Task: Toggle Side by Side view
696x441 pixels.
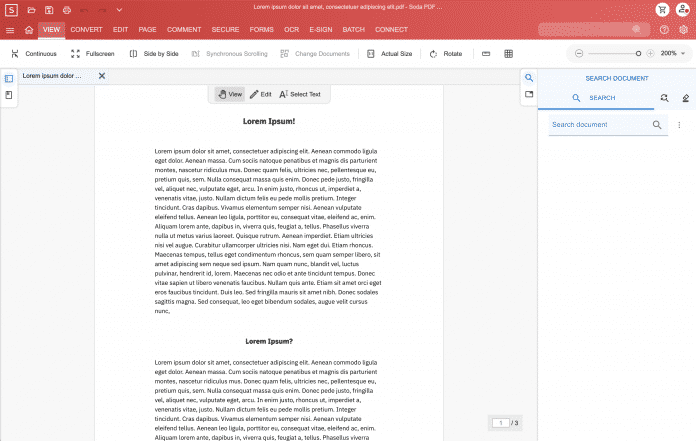Action: click(x=154, y=54)
